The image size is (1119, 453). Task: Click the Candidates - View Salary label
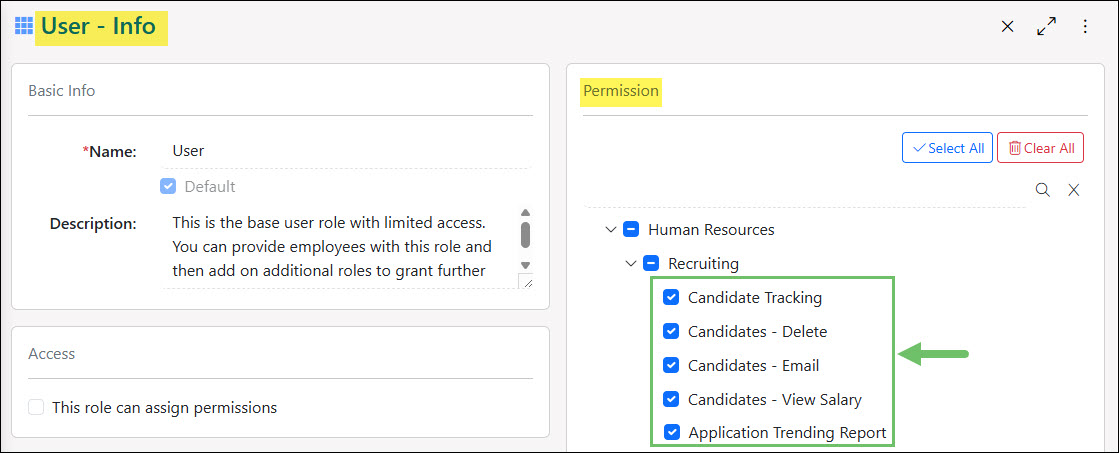click(774, 399)
